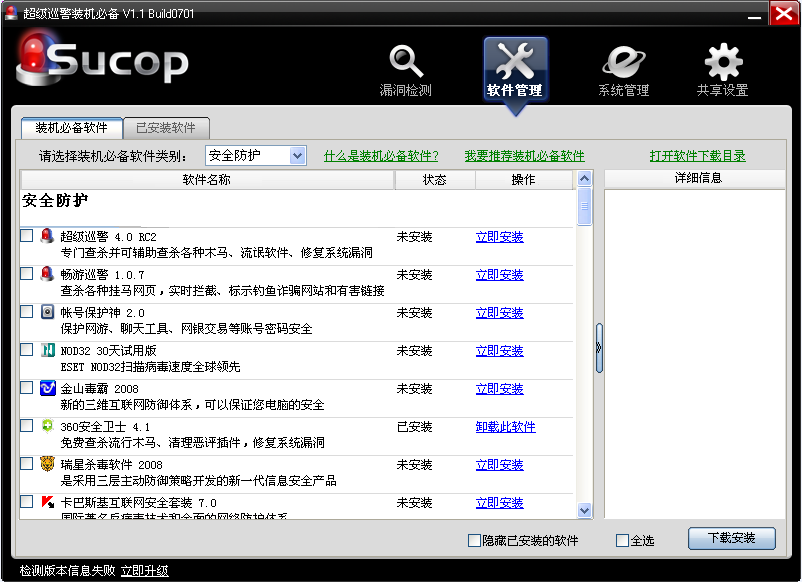Check the box for 金山毒霸 2008

coord(27,387)
